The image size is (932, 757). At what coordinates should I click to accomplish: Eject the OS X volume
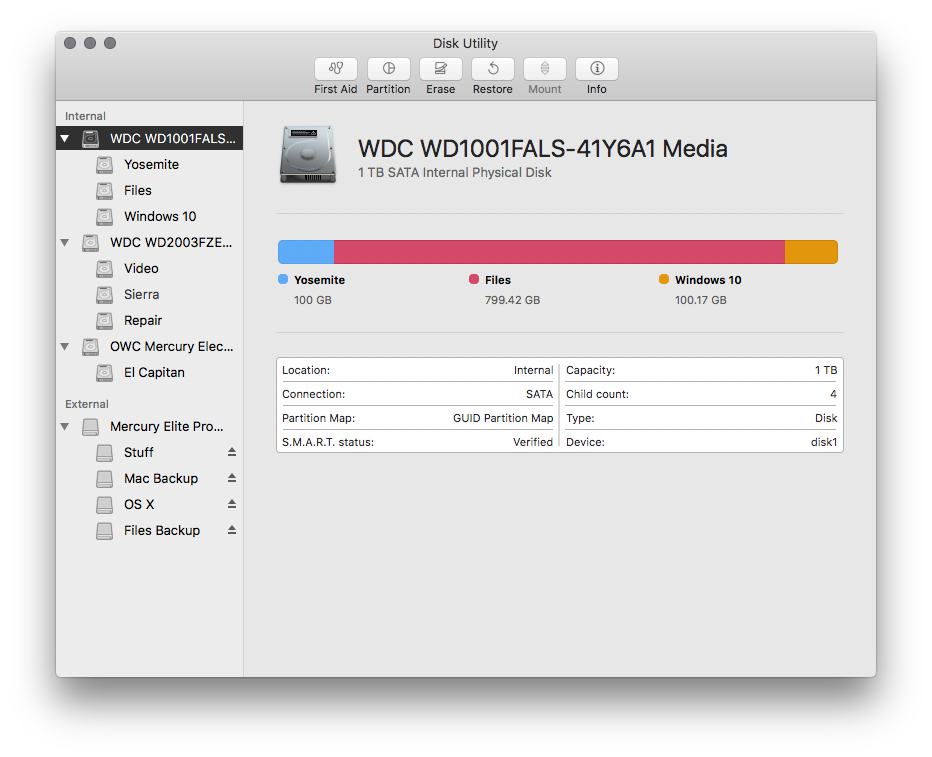tap(232, 504)
